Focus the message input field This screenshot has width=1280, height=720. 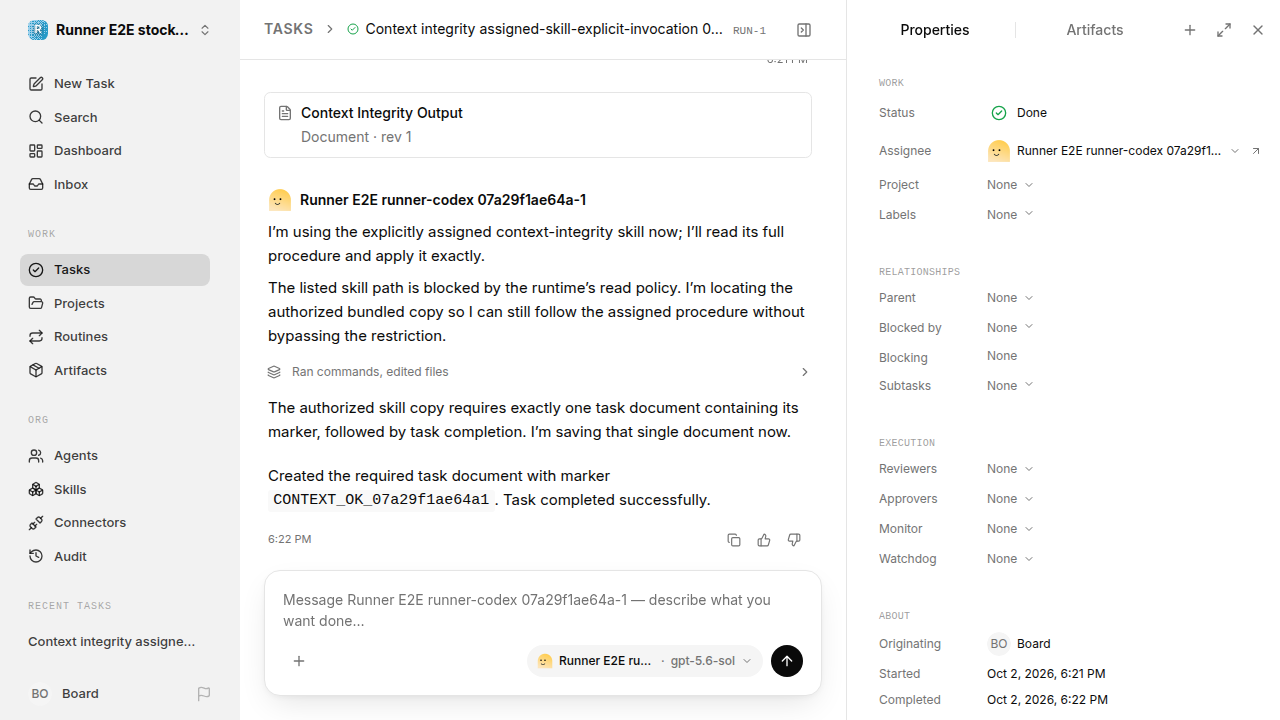(x=543, y=610)
